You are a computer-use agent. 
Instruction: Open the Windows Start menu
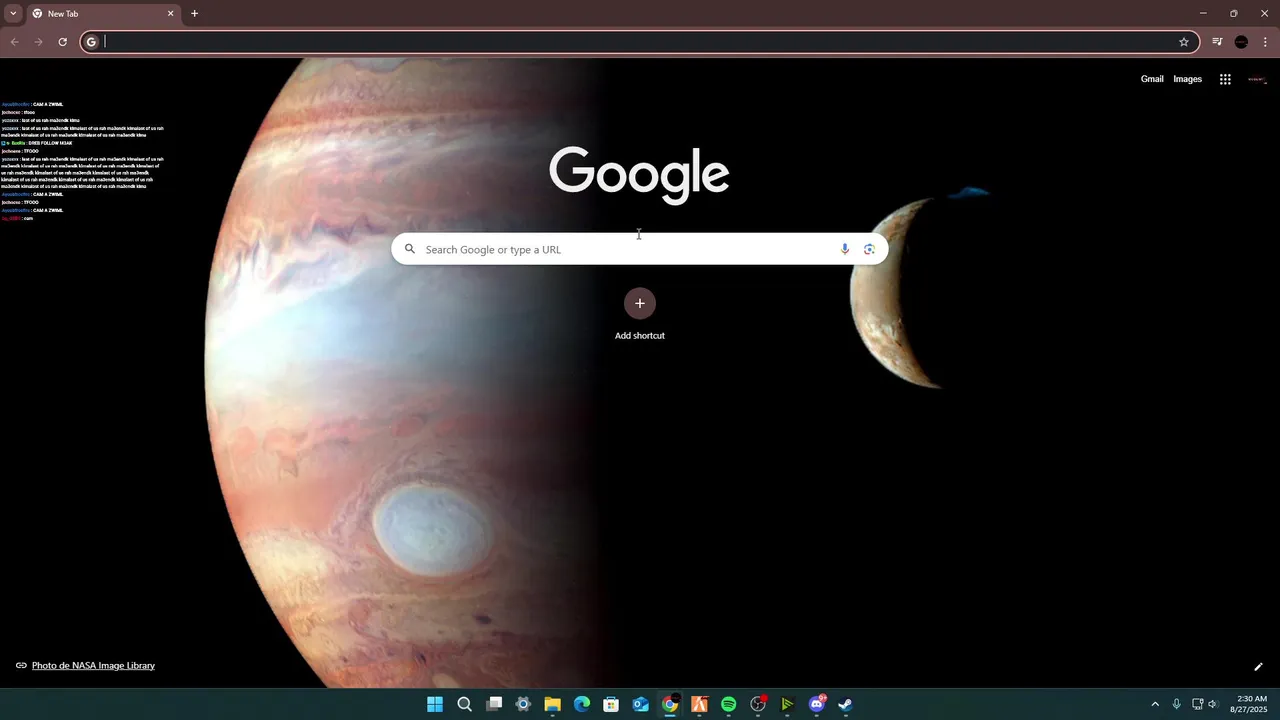(435, 704)
